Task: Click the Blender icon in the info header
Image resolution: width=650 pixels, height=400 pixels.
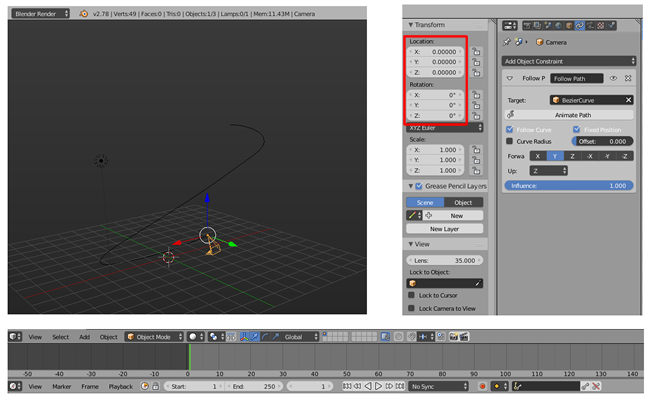Action: tap(84, 14)
